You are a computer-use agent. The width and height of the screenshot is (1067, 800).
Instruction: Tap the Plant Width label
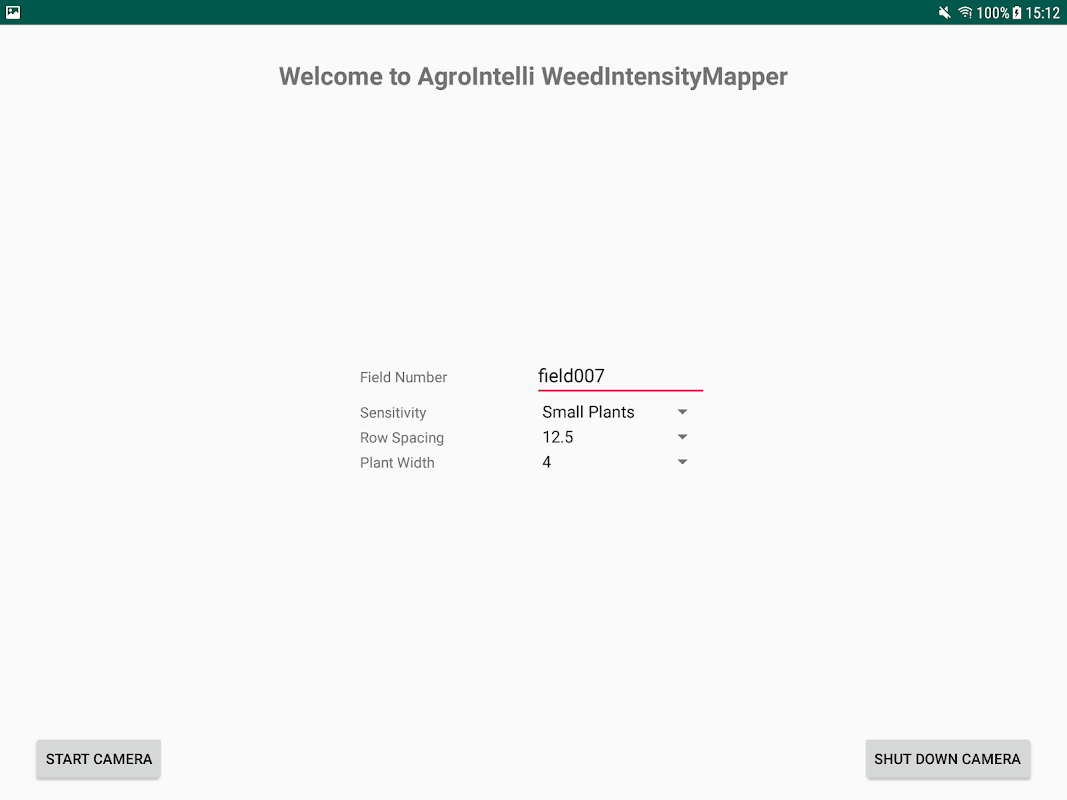[397, 463]
